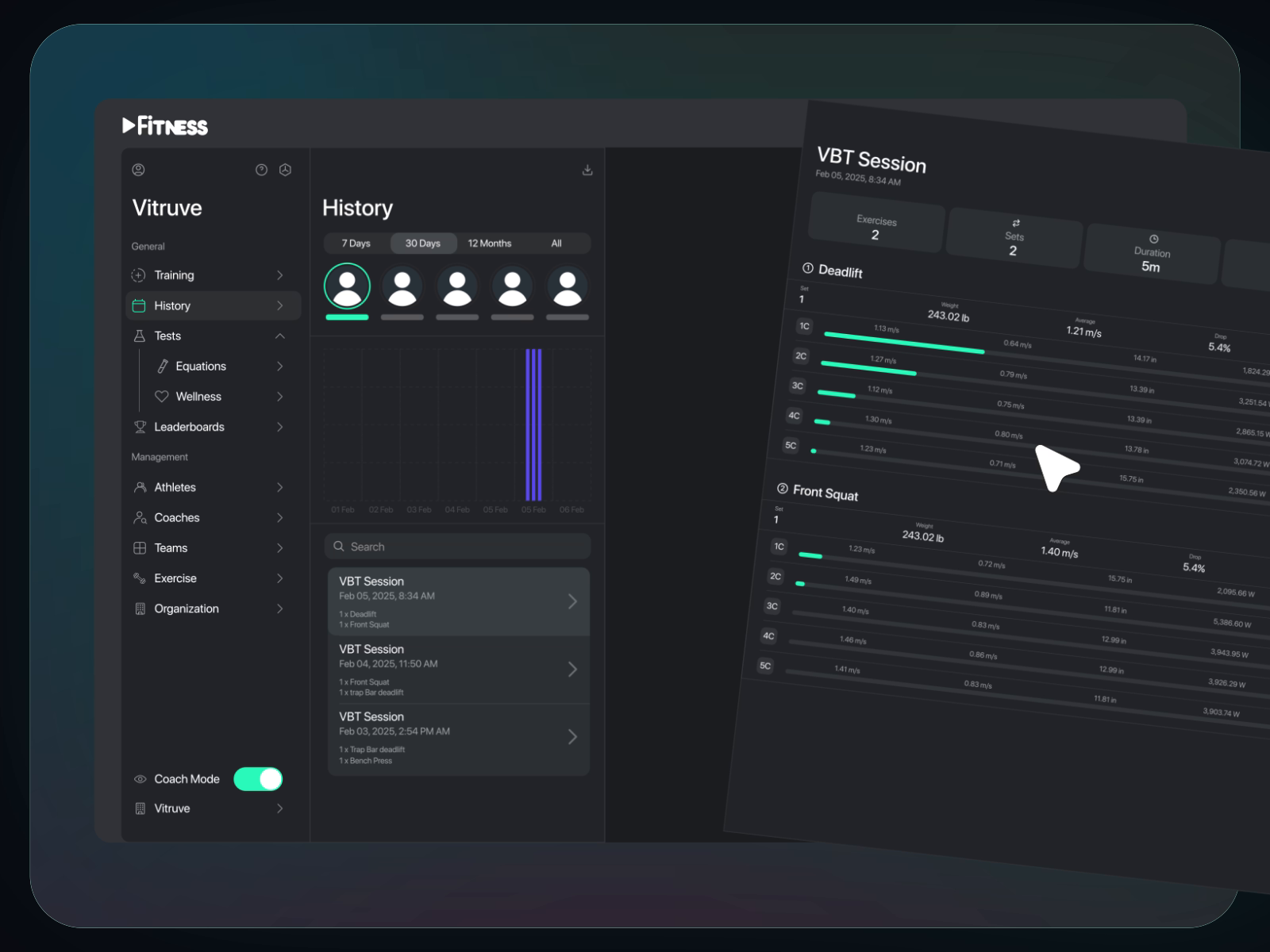Open the Athletes section icon
Screen dimensions: 1270x952
coord(139,487)
